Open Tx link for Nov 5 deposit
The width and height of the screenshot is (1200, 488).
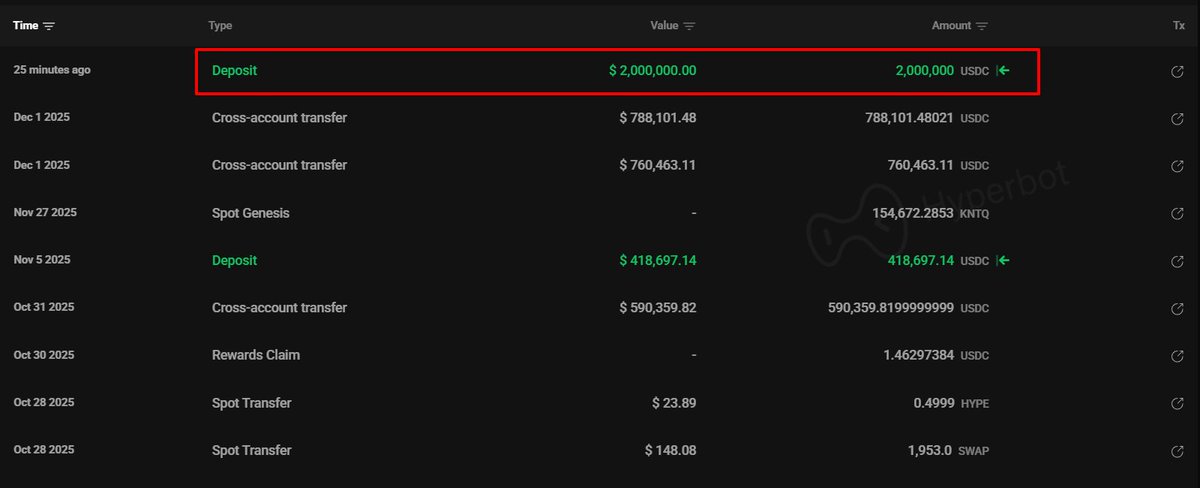pos(1177,261)
